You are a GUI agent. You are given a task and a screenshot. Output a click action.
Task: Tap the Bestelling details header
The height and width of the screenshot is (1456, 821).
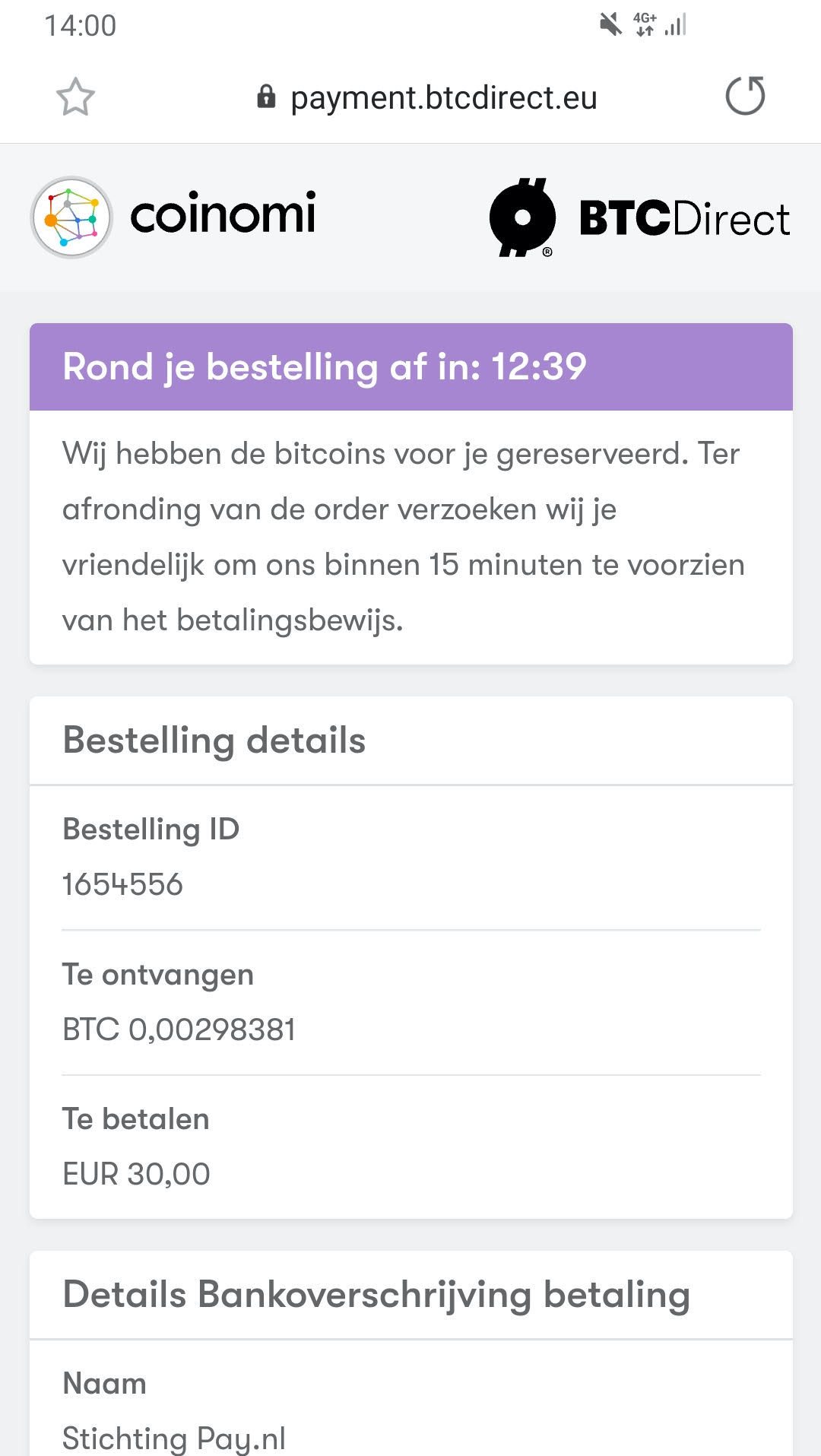click(x=214, y=741)
